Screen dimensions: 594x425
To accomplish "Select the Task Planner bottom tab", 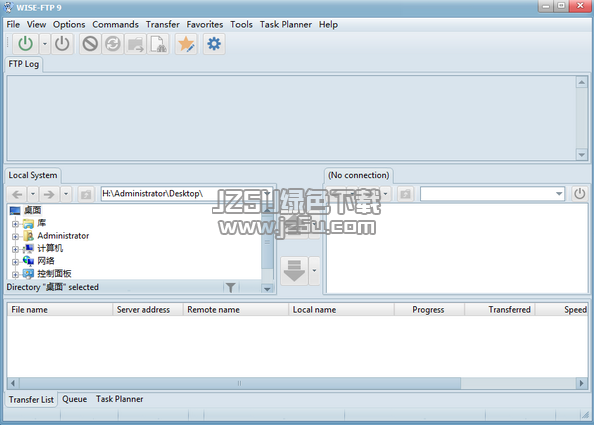I will 119,399.
